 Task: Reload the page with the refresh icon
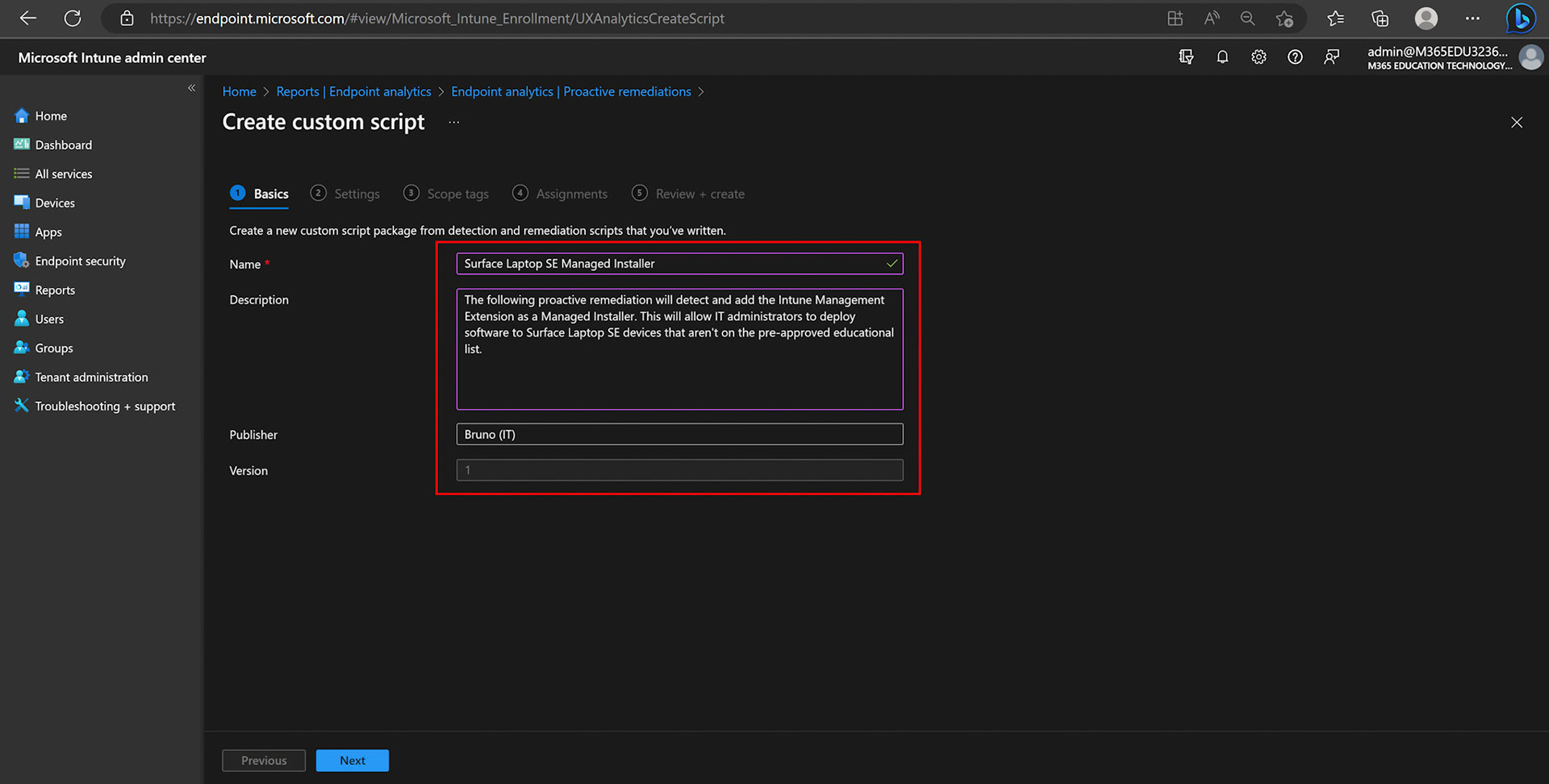point(73,18)
